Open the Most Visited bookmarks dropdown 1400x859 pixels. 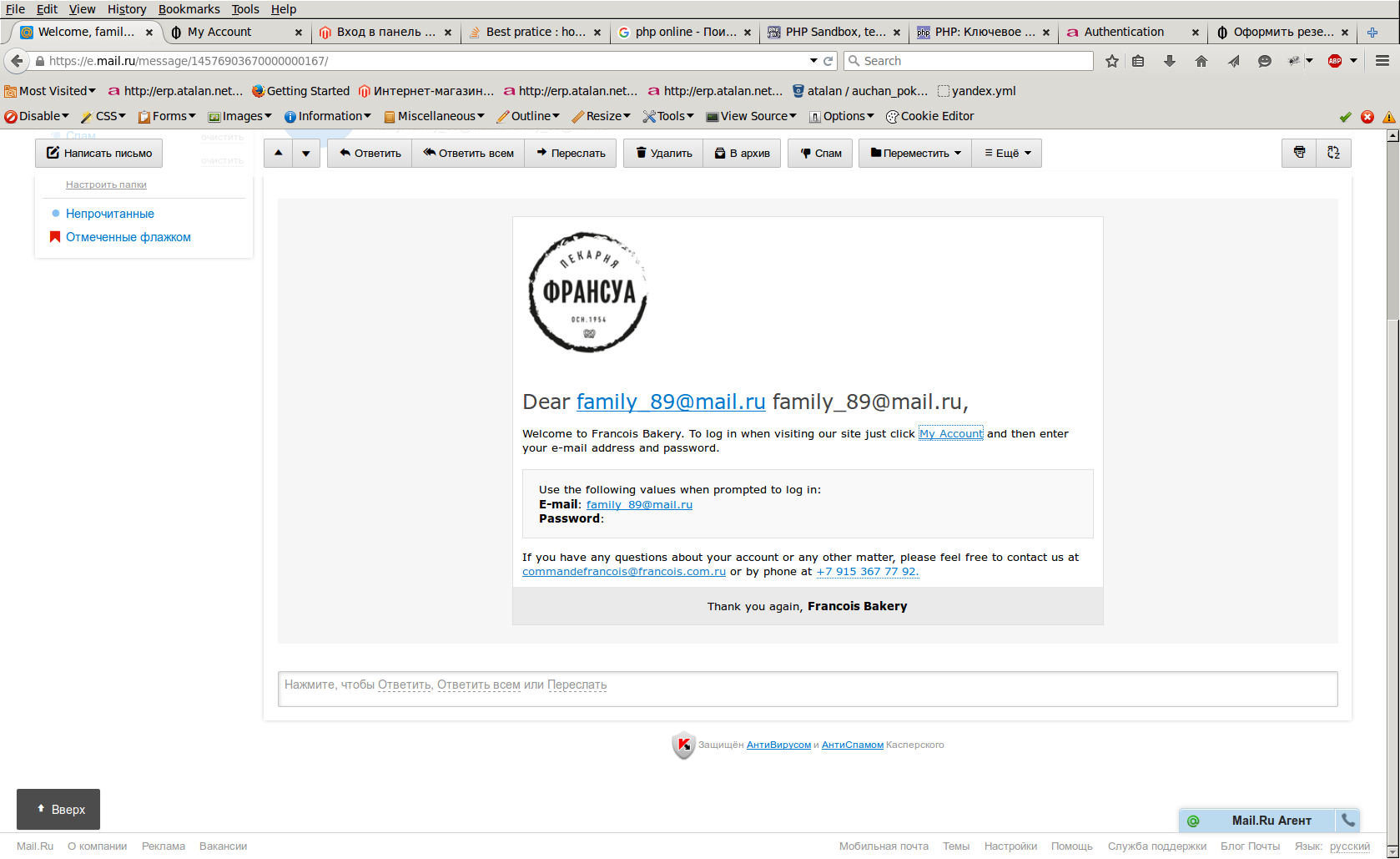50,91
